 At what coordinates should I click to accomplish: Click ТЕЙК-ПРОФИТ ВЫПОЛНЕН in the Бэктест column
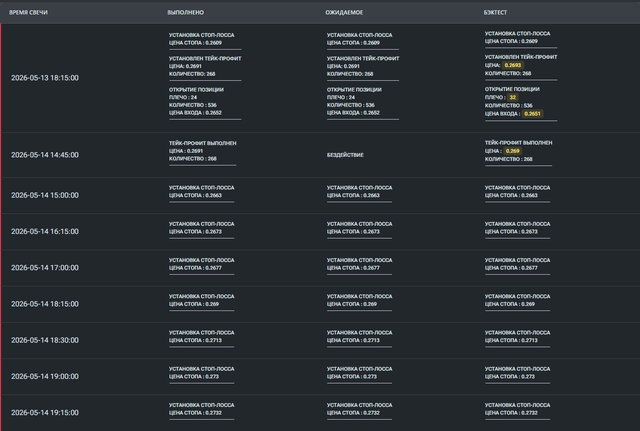pyautogui.click(x=518, y=143)
